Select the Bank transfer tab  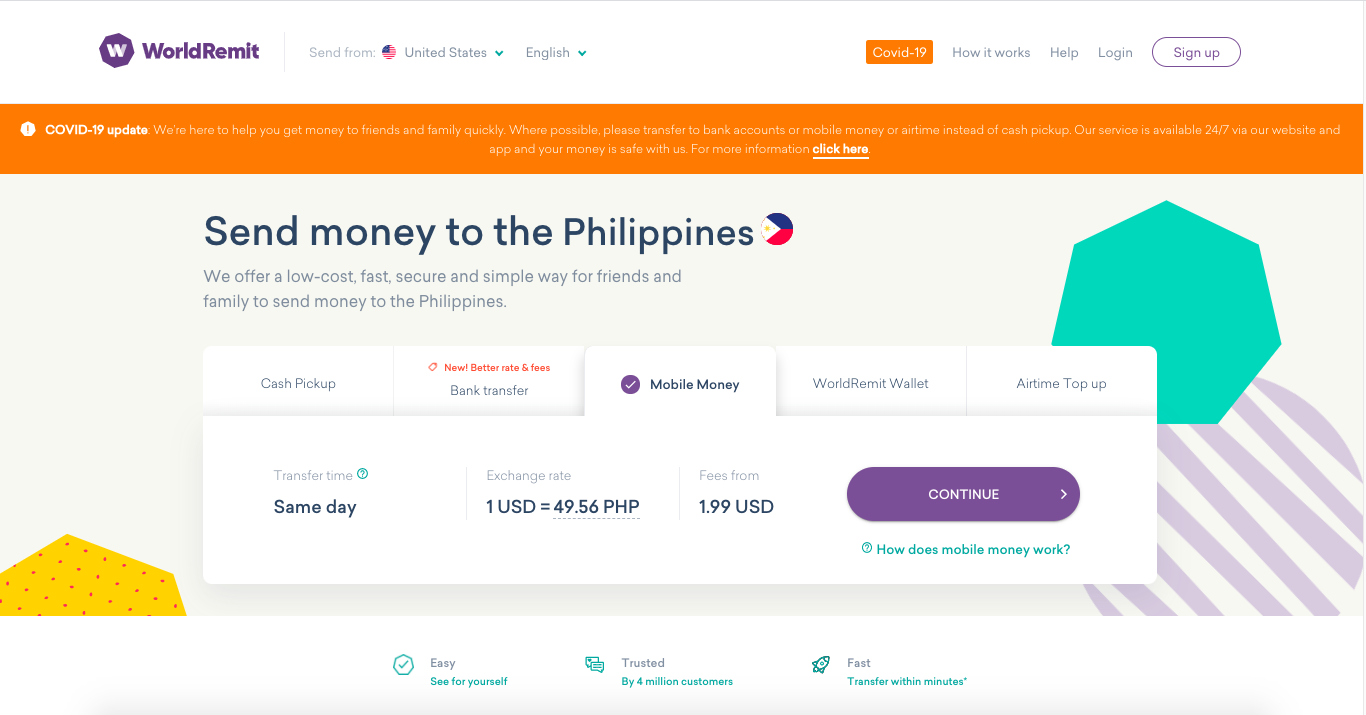point(489,381)
